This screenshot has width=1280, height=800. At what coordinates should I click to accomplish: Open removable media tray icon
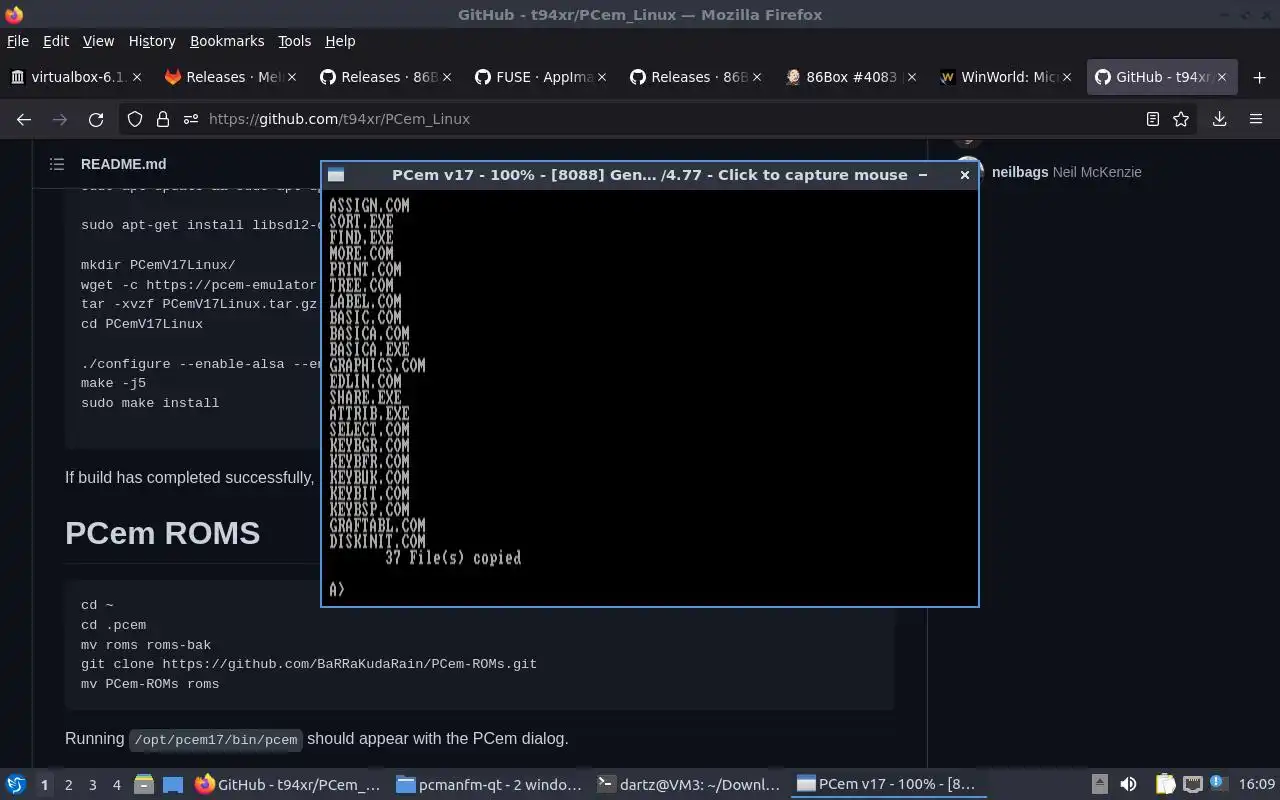(x=1099, y=785)
